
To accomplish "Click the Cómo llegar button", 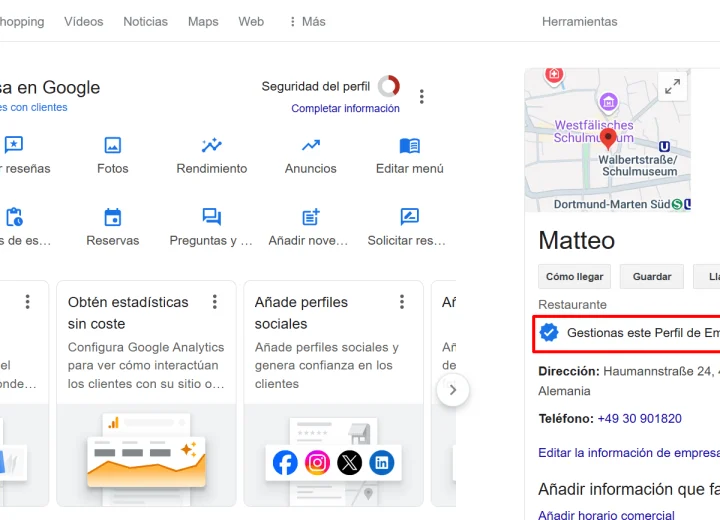I will [574, 277].
